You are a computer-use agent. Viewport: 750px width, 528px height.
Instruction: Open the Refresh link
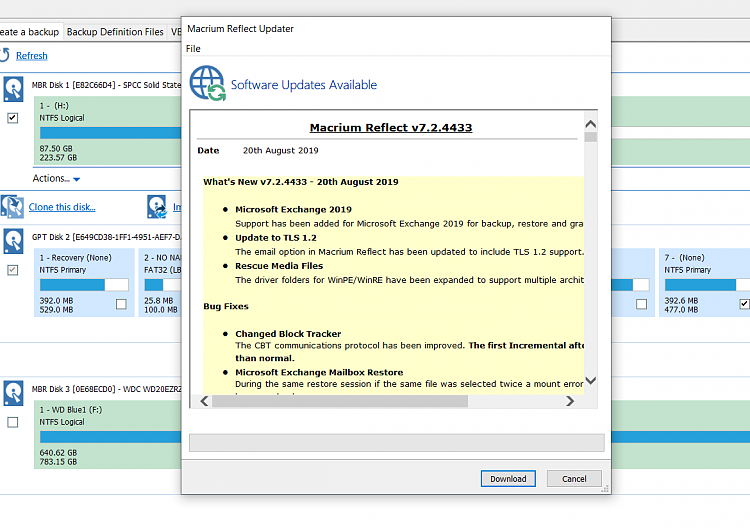pos(32,56)
